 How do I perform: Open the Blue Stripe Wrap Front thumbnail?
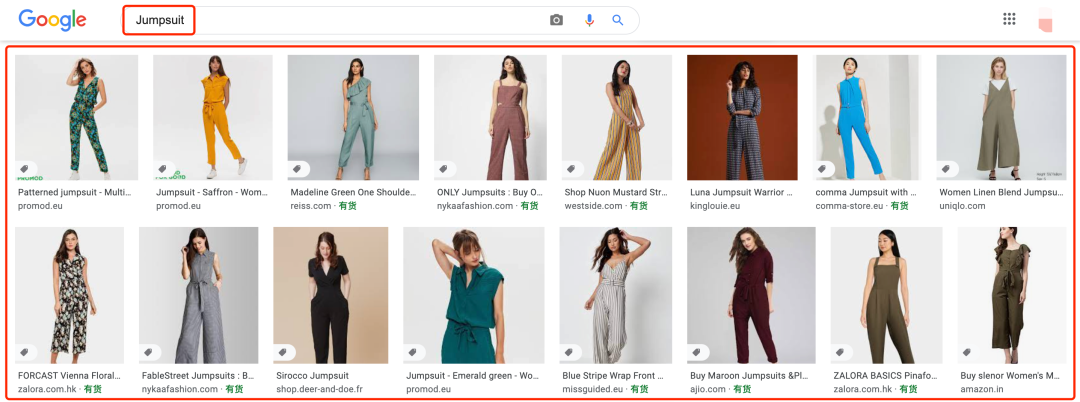615,295
